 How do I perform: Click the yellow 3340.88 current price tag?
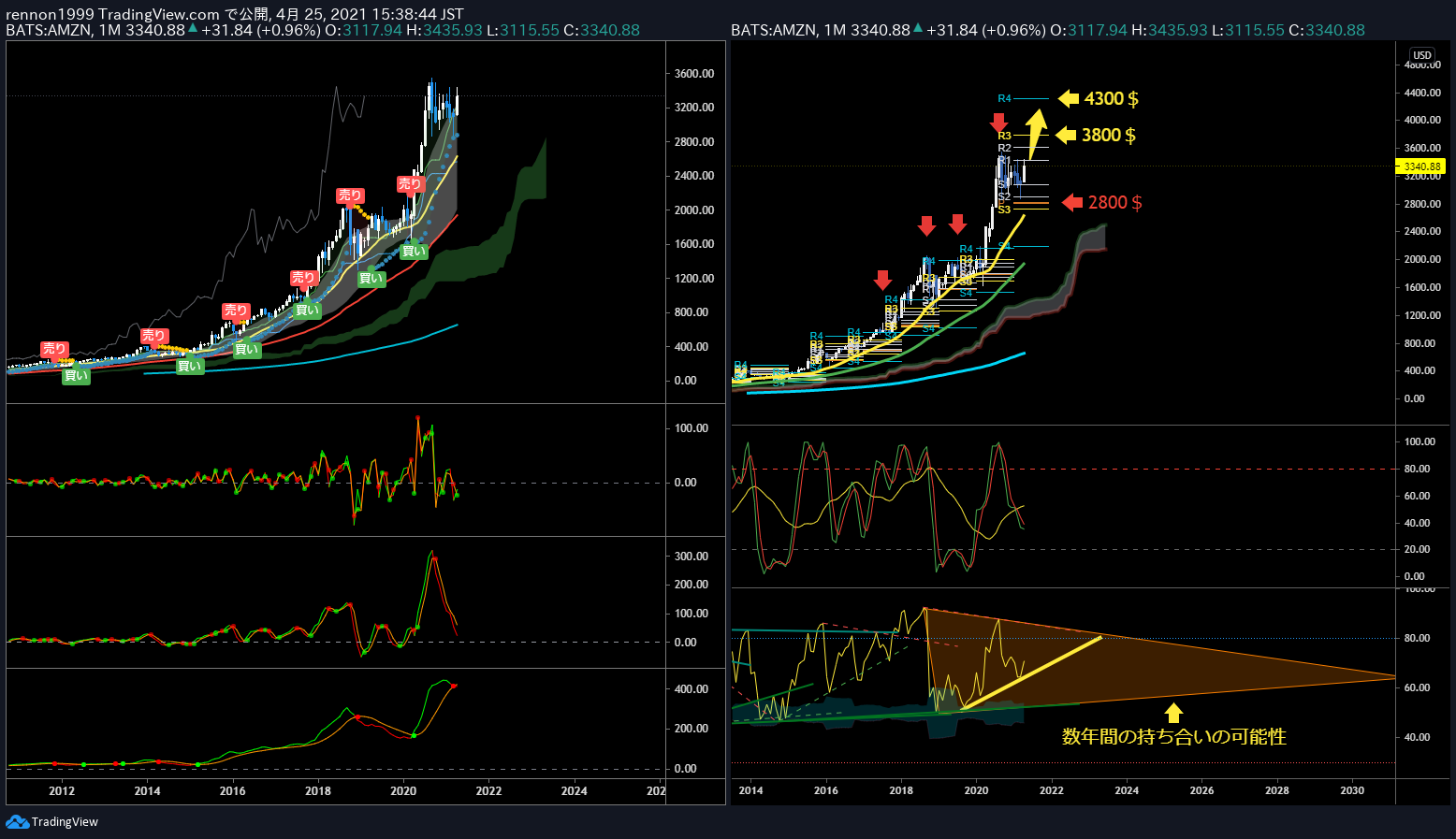[x=1421, y=166]
